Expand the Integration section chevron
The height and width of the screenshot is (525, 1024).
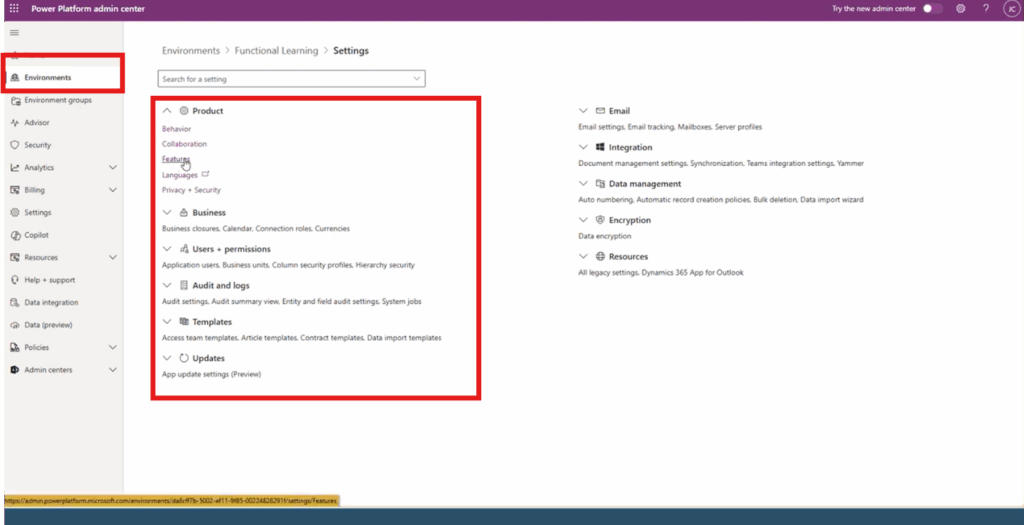583,148
